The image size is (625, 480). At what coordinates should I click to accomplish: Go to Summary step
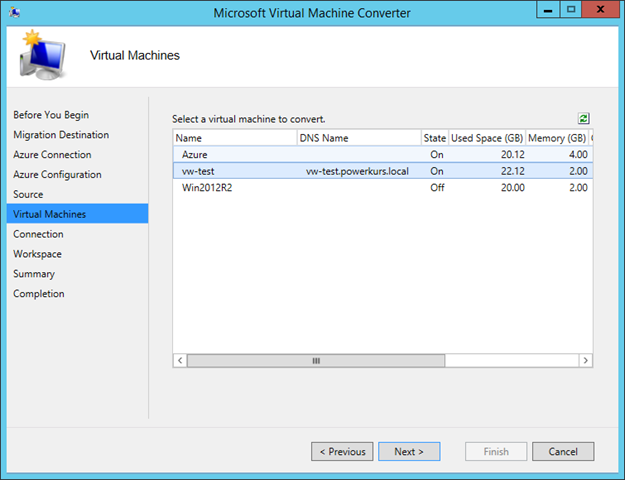coord(34,274)
